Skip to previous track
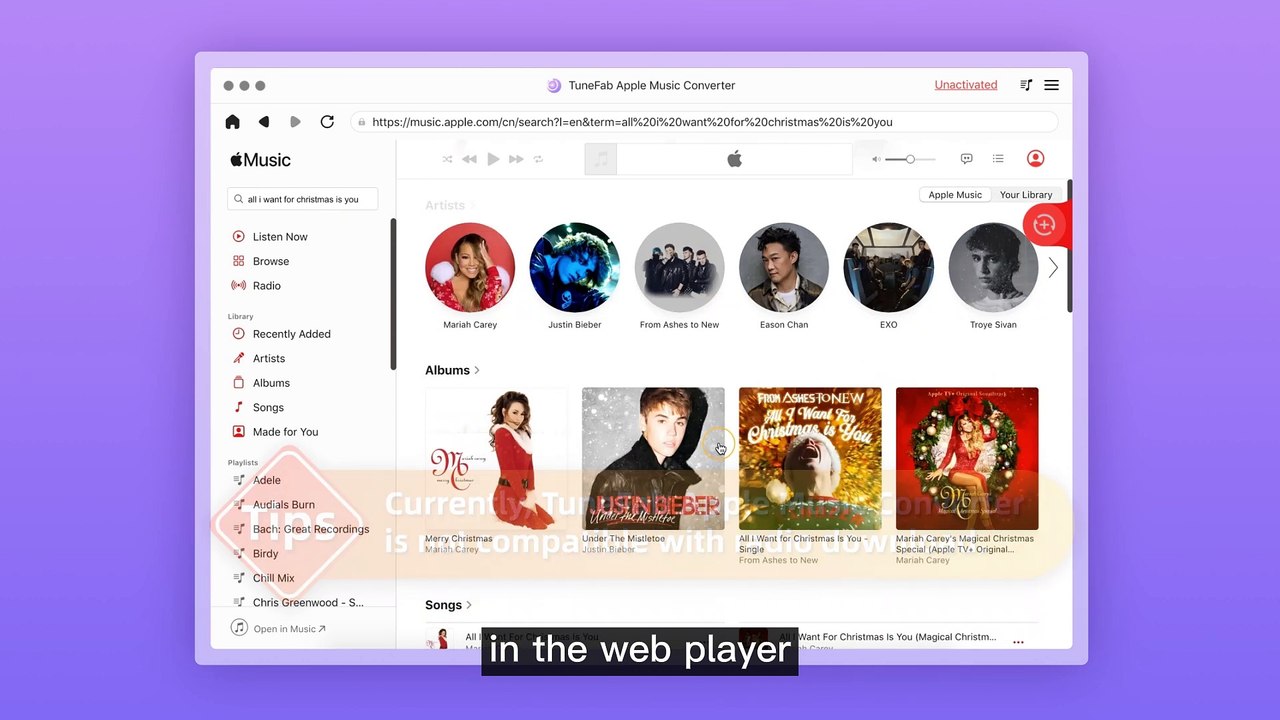Screen dimensions: 1280x720 click(x=469, y=159)
